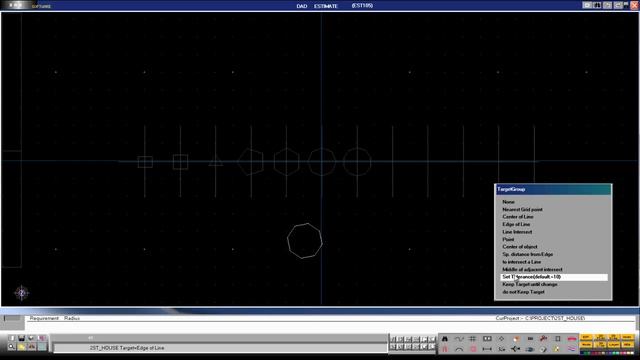Click the ESTIMATE title bar label
This screenshot has width=640, height=360.
click(326, 6)
